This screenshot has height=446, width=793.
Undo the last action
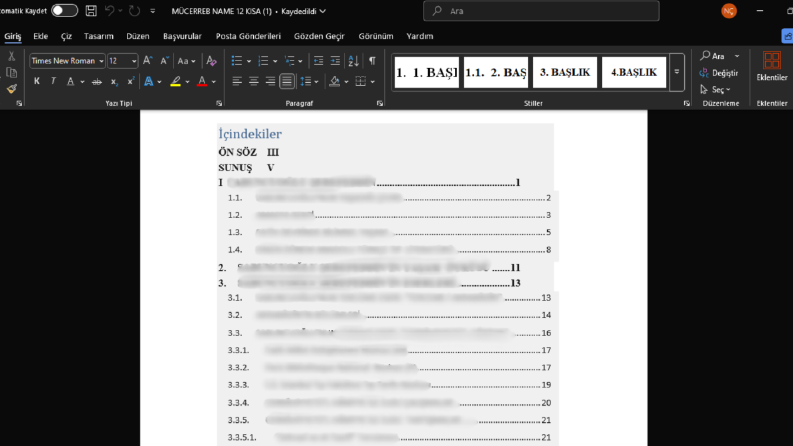[109, 11]
